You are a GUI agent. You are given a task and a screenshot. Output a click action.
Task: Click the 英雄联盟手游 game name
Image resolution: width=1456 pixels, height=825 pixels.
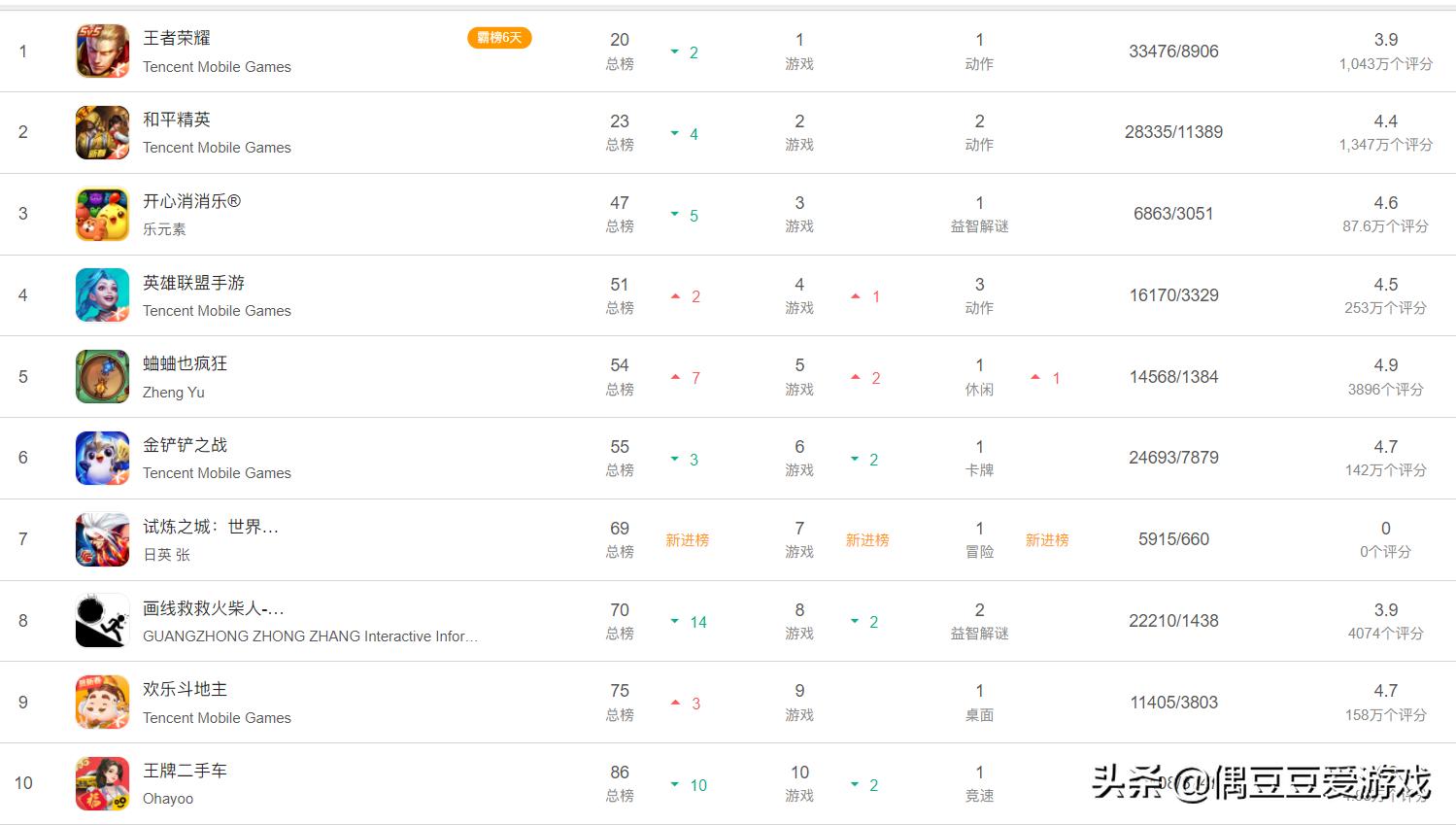point(193,283)
